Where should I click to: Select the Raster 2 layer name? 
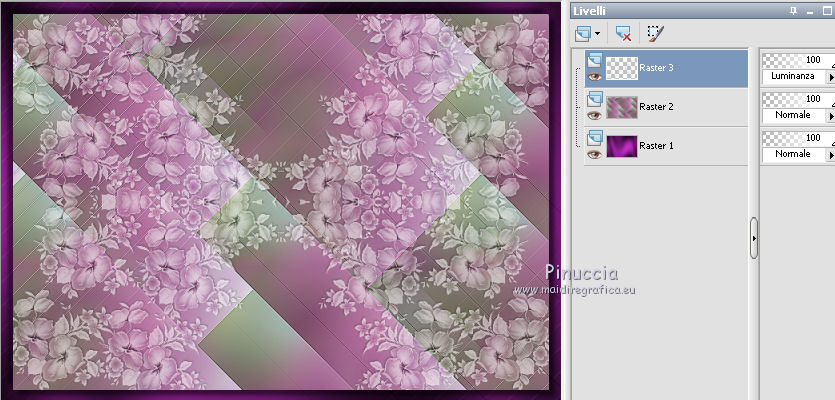click(656, 107)
